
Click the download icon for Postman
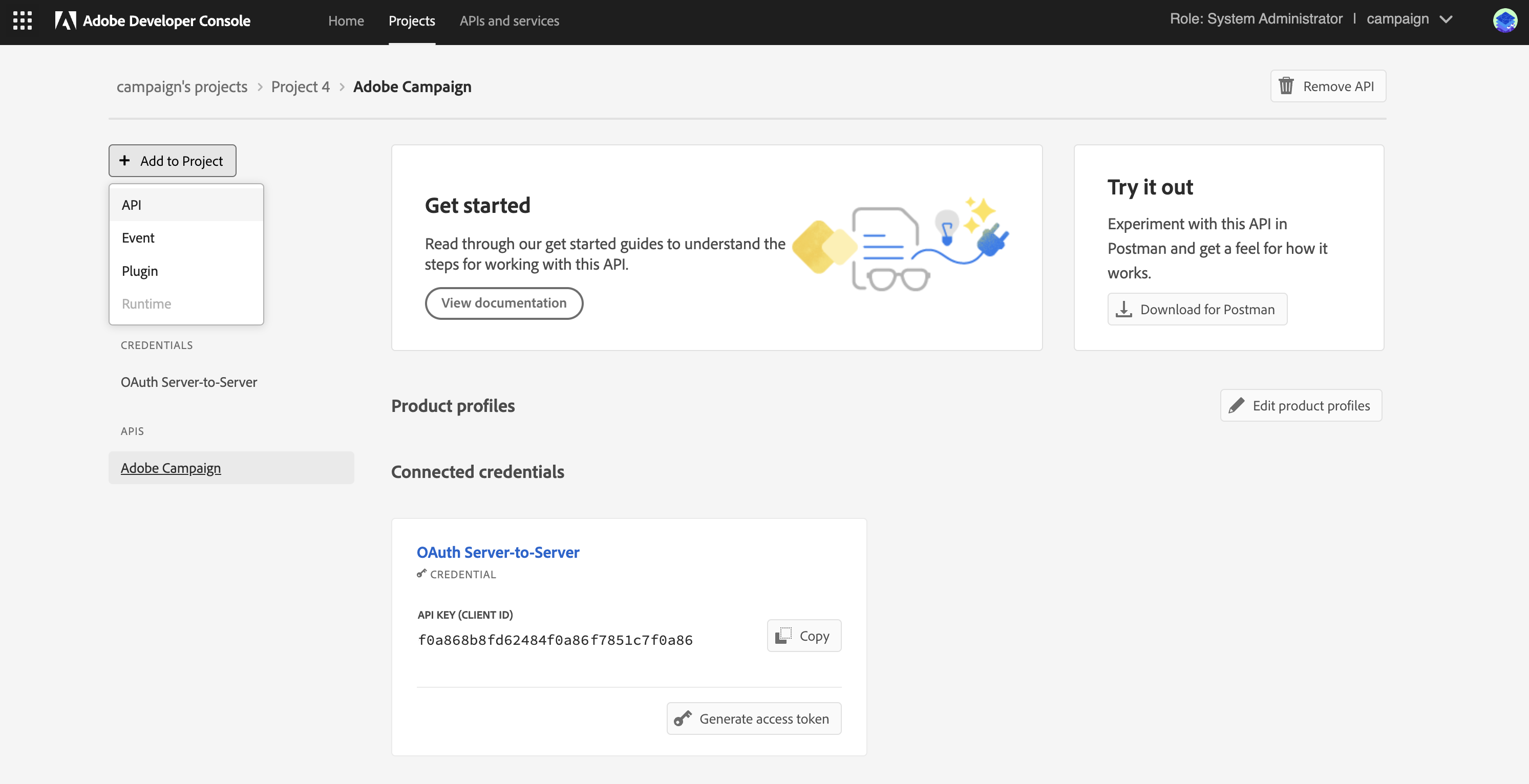click(x=1123, y=309)
